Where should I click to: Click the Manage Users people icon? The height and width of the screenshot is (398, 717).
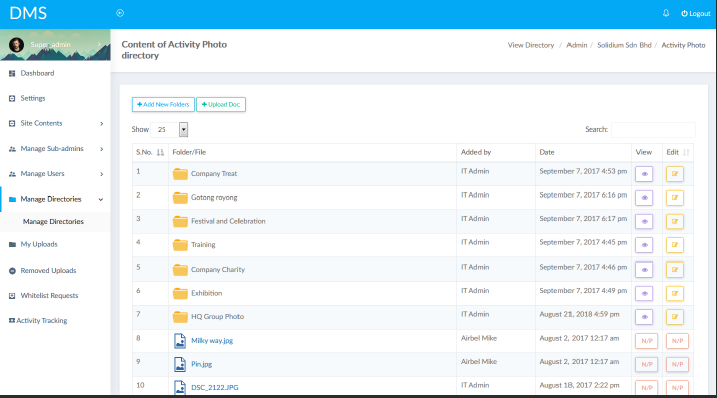pos(12,174)
